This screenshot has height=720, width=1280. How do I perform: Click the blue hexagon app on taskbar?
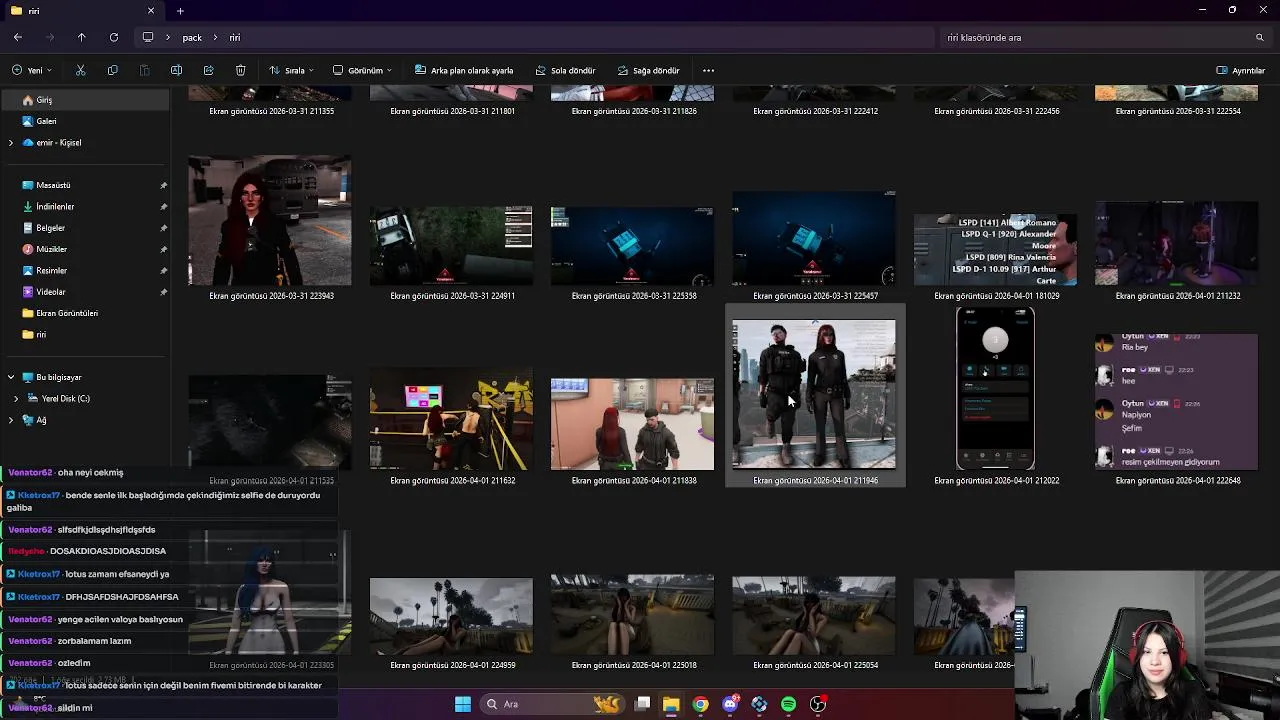(x=759, y=704)
